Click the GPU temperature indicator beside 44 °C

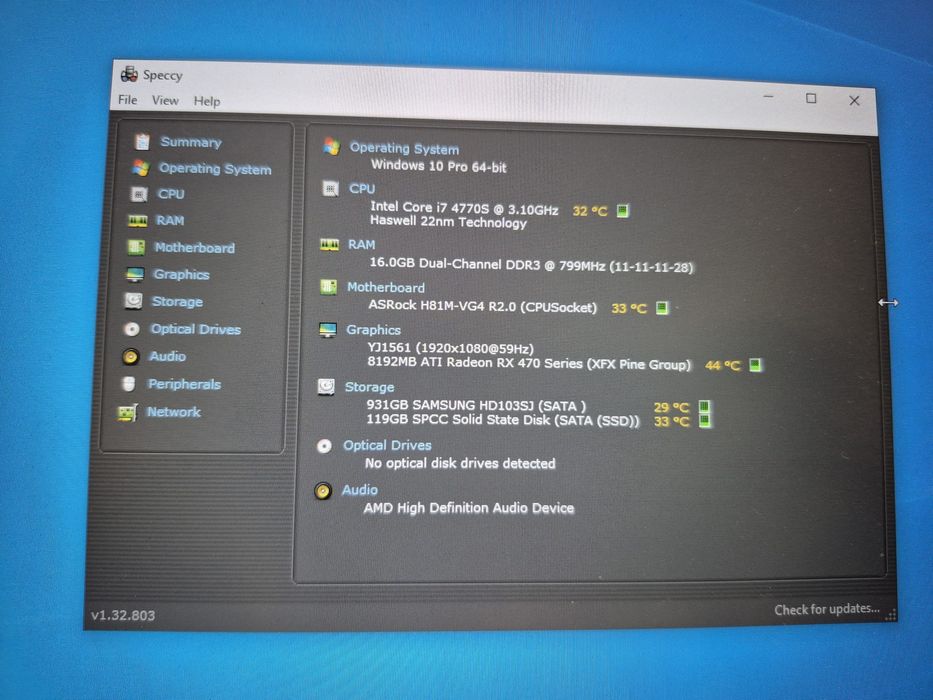point(755,365)
